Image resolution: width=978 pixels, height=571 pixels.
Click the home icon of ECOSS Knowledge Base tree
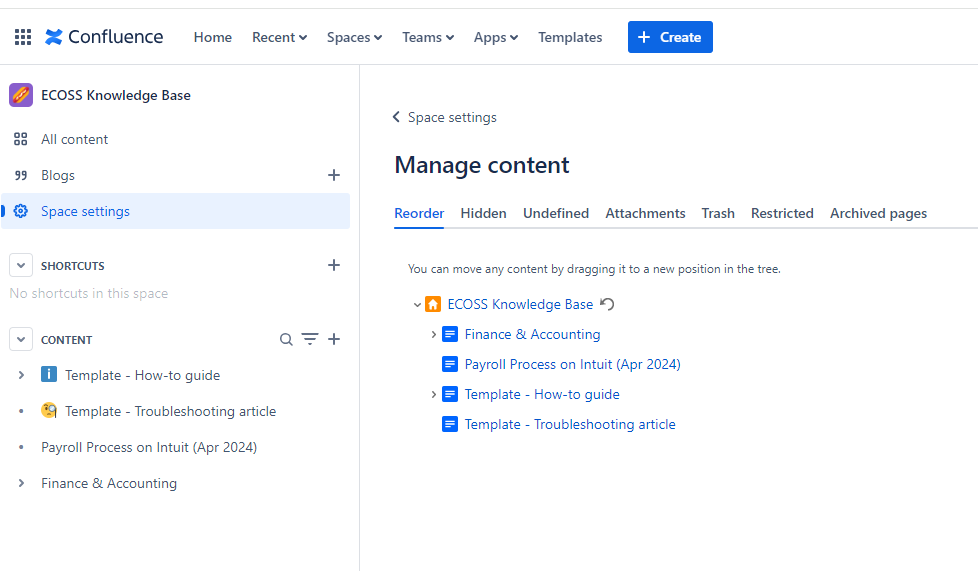433,304
